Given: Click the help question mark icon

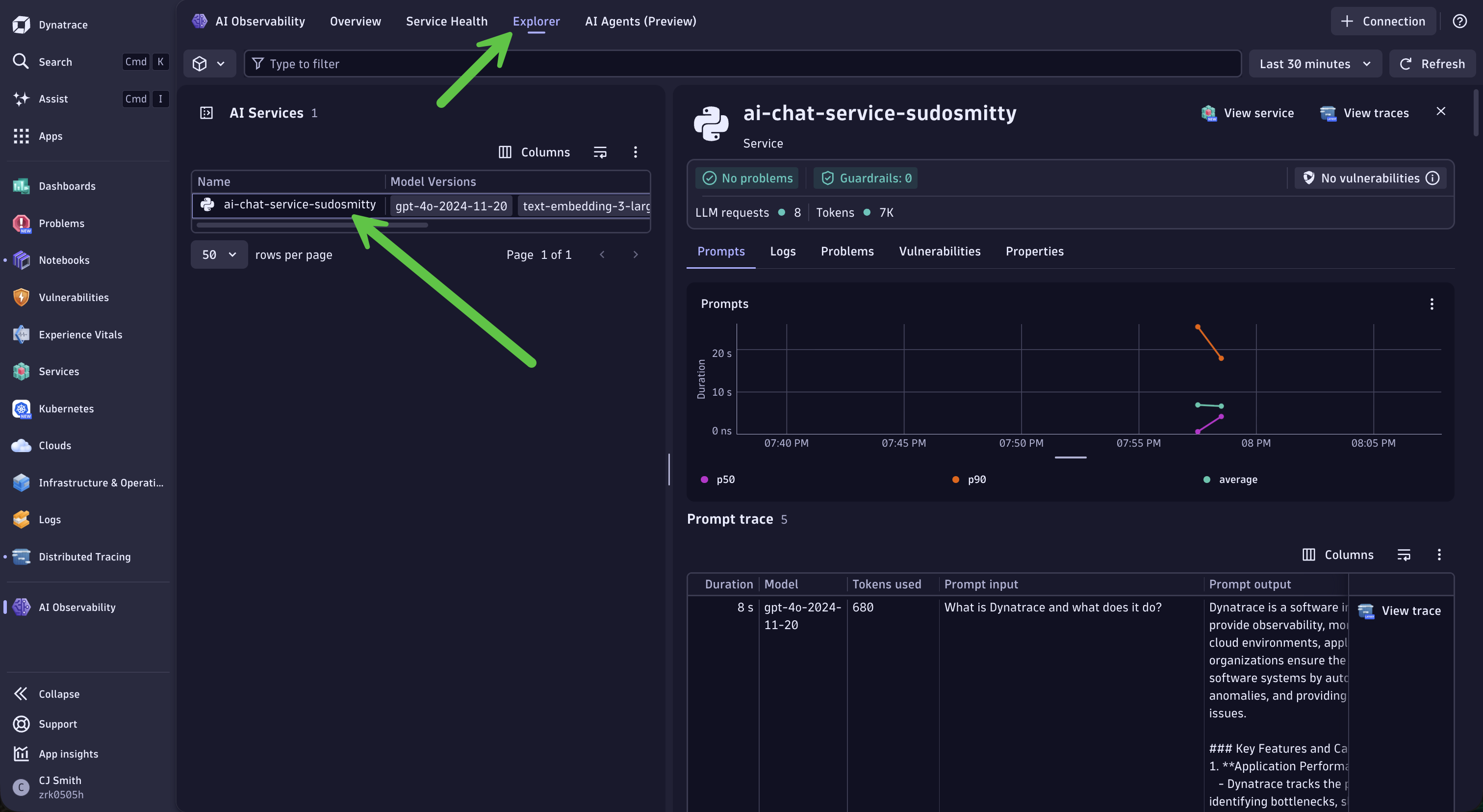Looking at the screenshot, I should coord(1459,21).
